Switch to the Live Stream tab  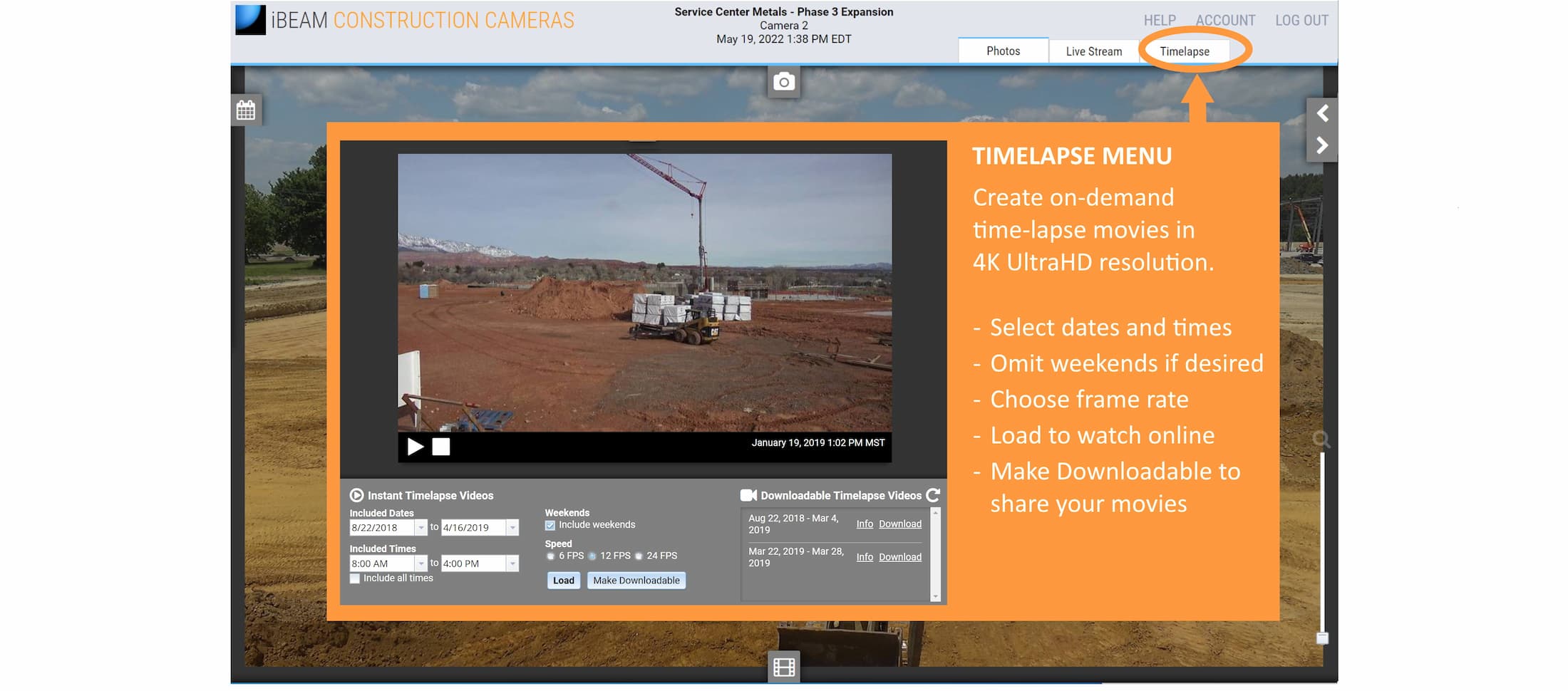click(x=1093, y=51)
